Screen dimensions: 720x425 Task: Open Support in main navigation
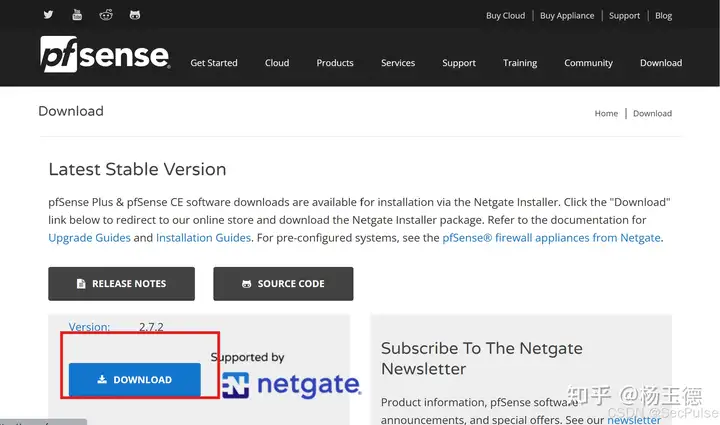pos(459,63)
